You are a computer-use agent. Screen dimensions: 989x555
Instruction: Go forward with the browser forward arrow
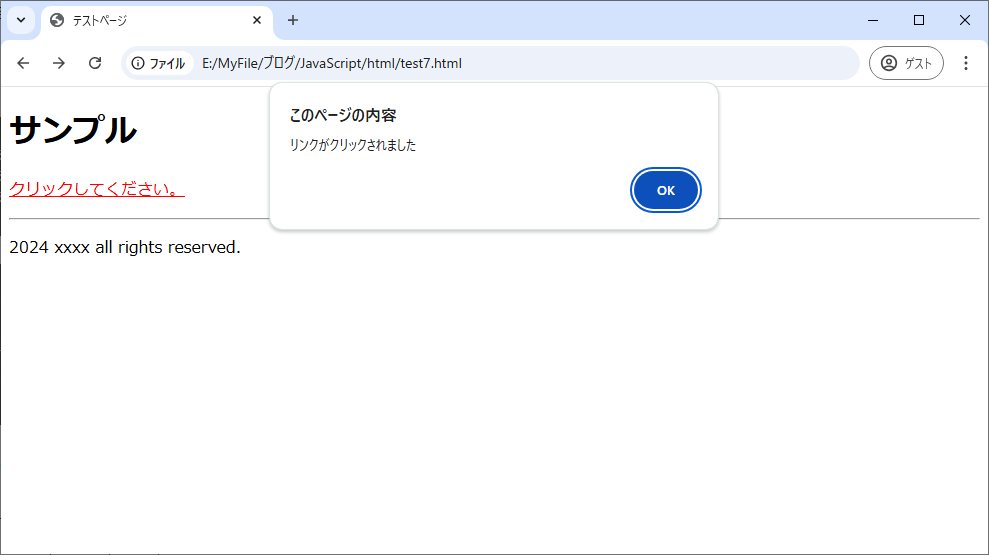[59, 63]
